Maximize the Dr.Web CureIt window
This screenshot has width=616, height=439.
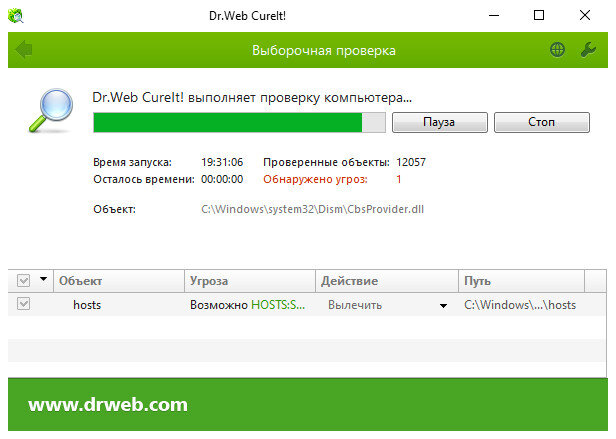click(x=539, y=16)
